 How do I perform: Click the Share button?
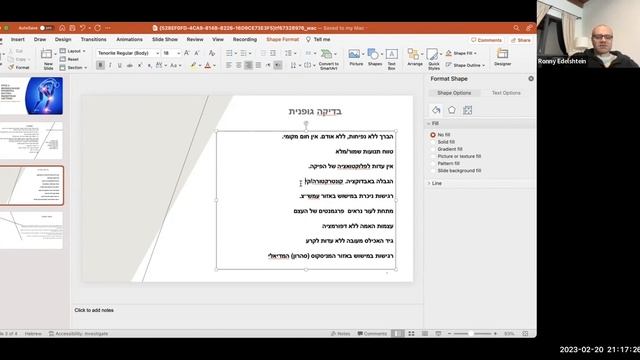(521, 40)
